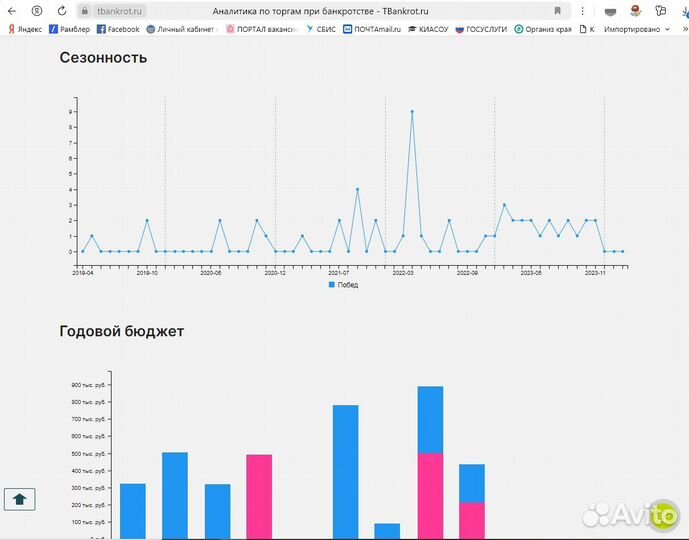Click the tallest stacked bar's blue segment
The image size is (689, 540).
pyautogui.click(x=430, y=420)
